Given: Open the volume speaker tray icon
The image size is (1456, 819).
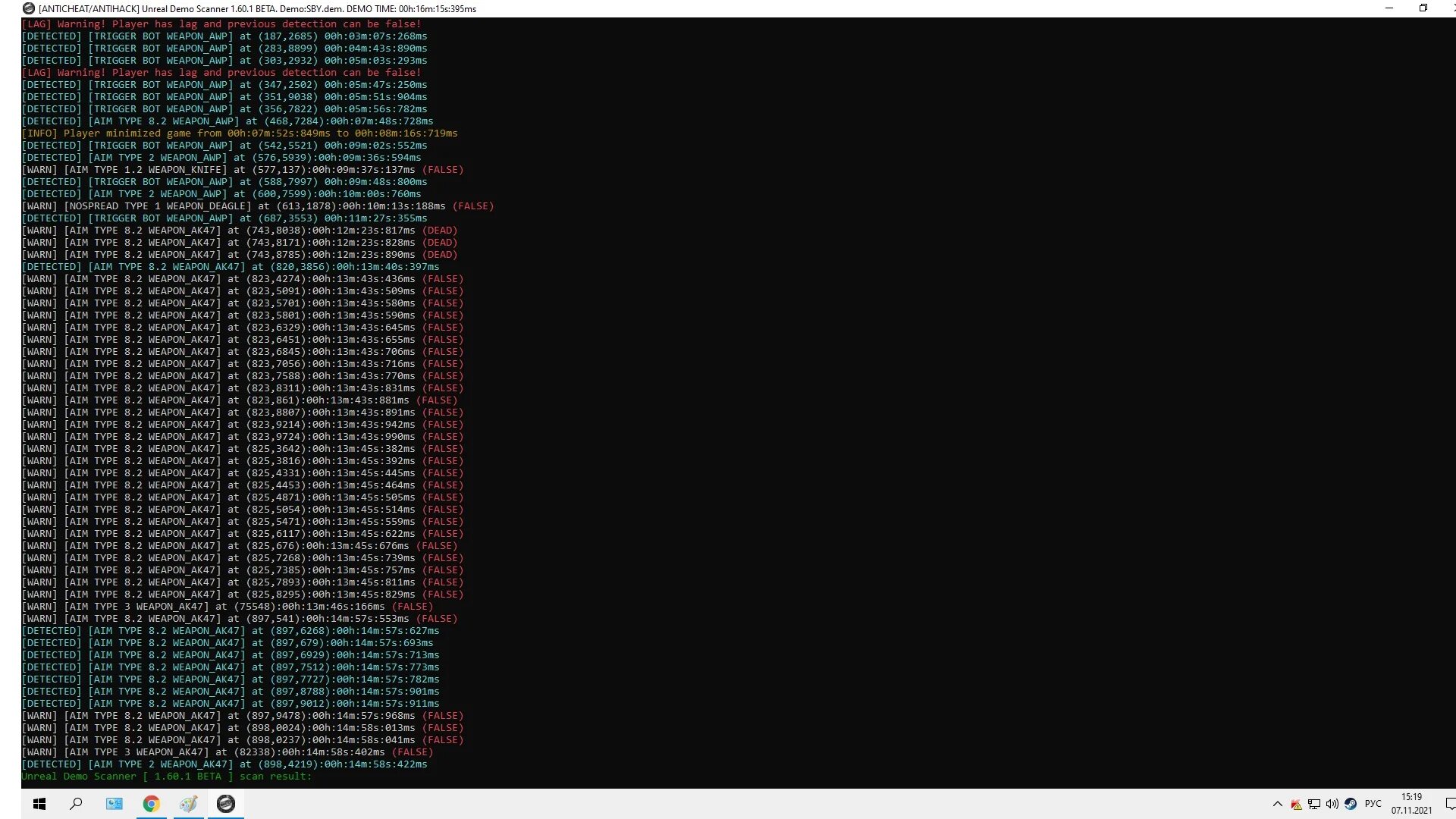Looking at the screenshot, I should pyautogui.click(x=1332, y=804).
